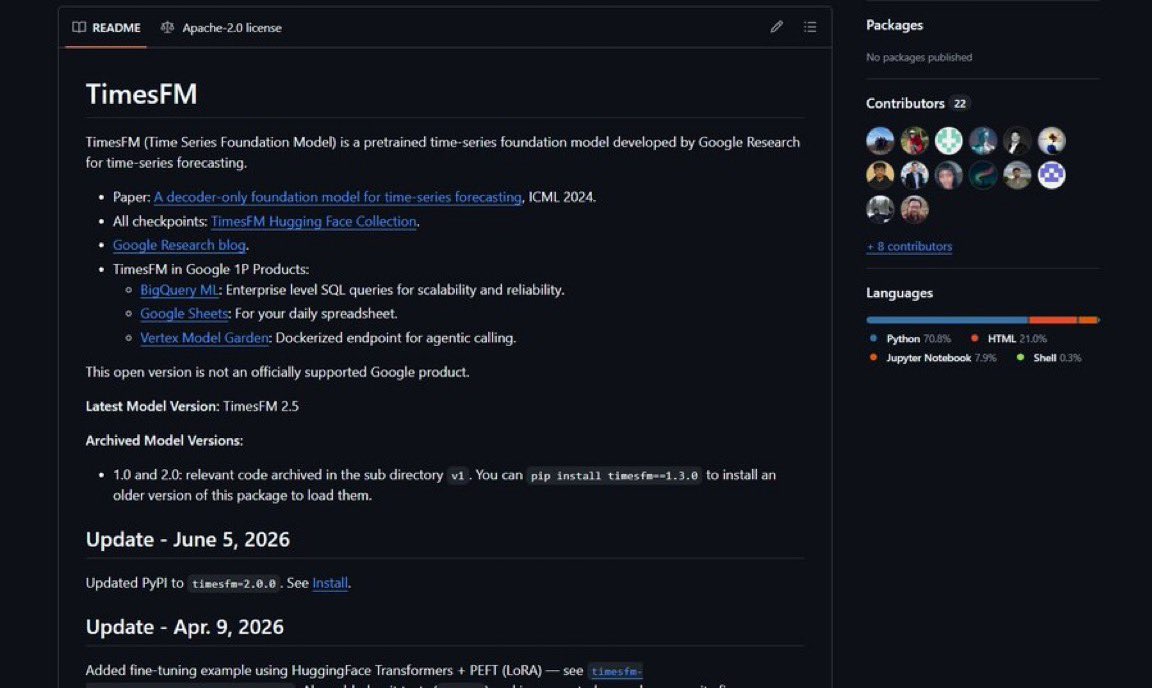Open the blue pixel-pattern contributor avatar
Screen dimensions: 1152x688
pyautogui.click(x=1051, y=175)
